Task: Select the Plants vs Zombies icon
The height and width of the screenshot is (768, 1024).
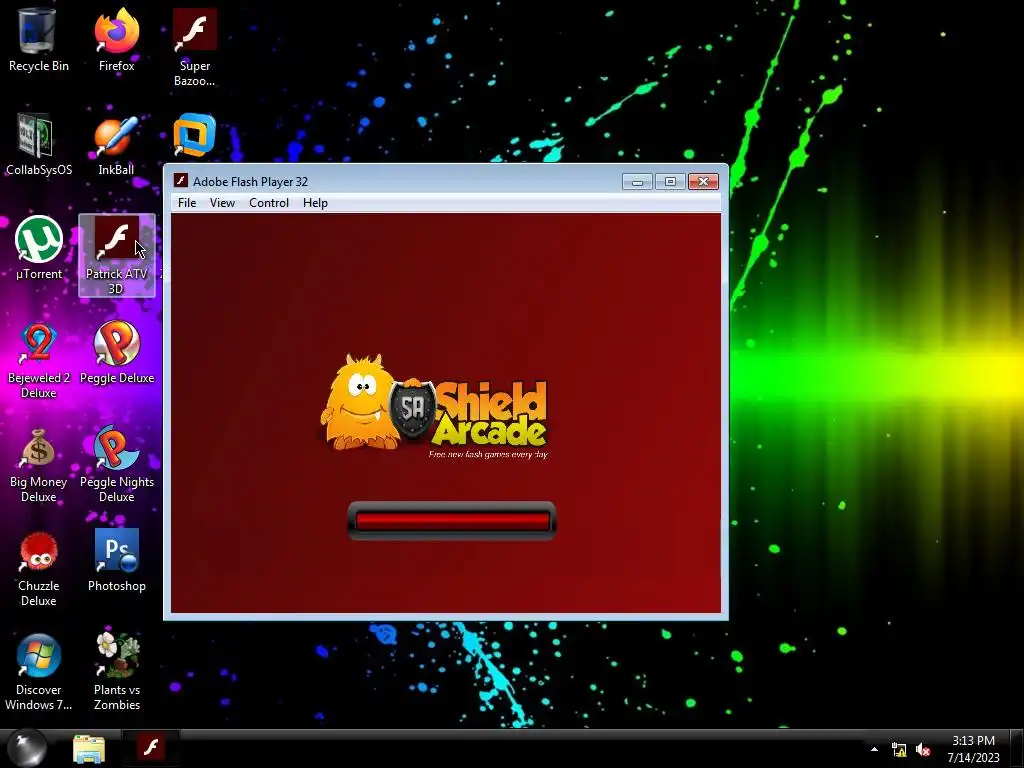Action: coord(116,672)
